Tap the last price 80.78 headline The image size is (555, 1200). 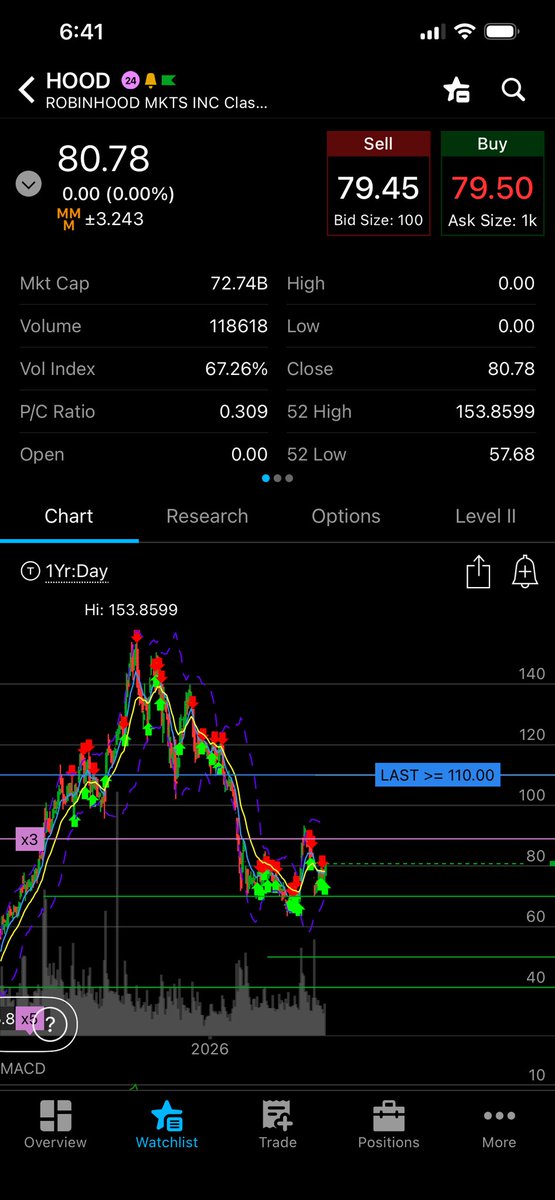click(103, 159)
